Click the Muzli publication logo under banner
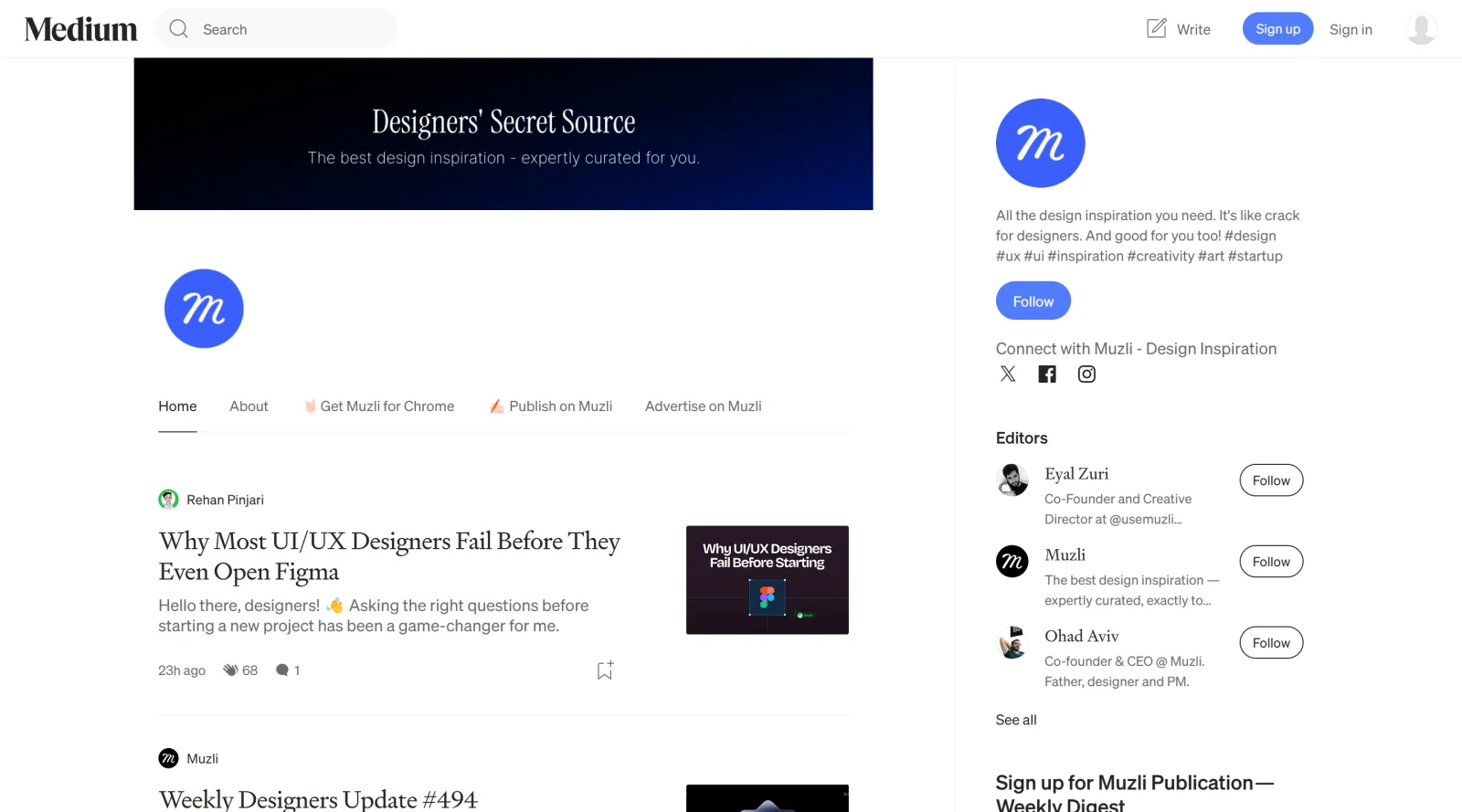This screenshot has width=1462, height=812. pyautogui.click(x=204, y=309)
